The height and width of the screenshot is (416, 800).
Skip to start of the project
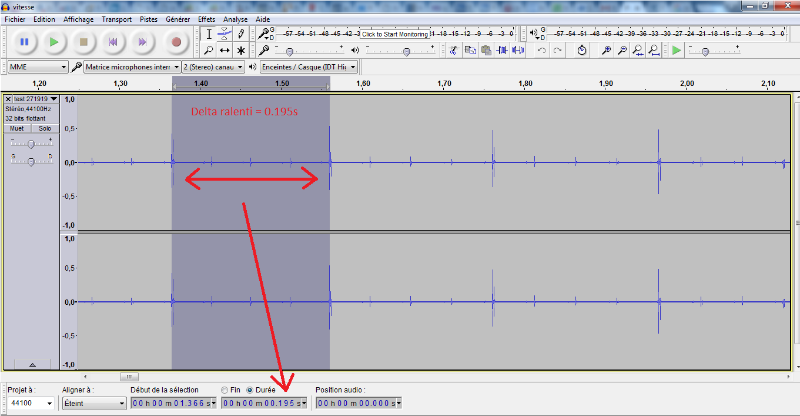(x=113, y=42)
